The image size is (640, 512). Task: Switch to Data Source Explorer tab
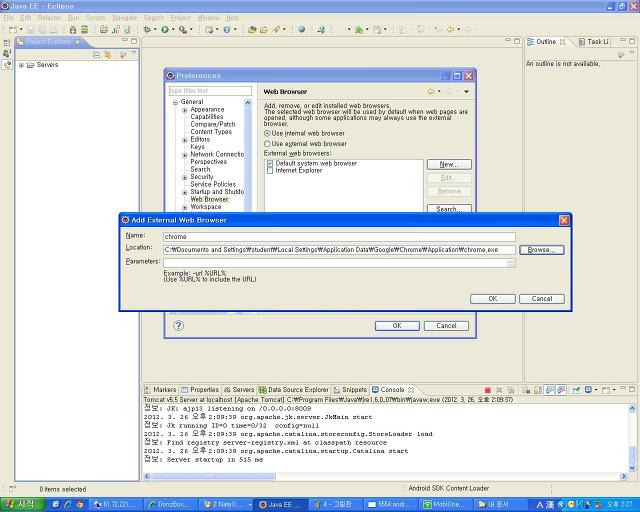[x=293, y=390]
